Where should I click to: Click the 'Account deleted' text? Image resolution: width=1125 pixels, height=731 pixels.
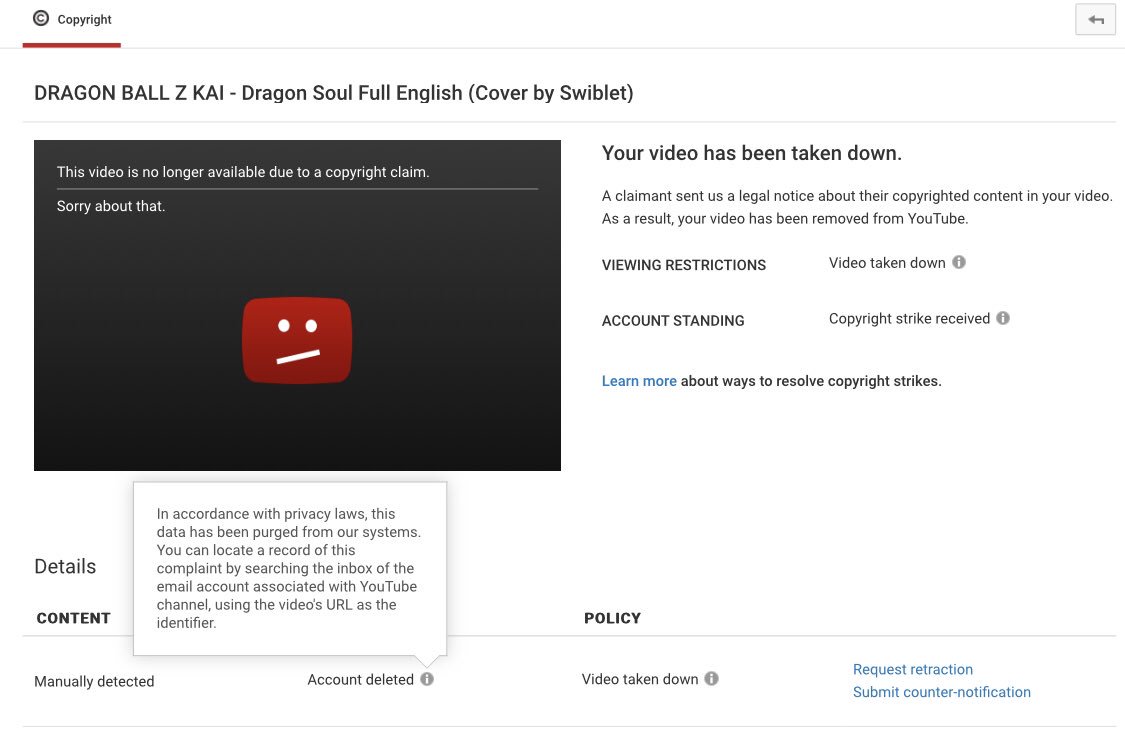point(360,679)
